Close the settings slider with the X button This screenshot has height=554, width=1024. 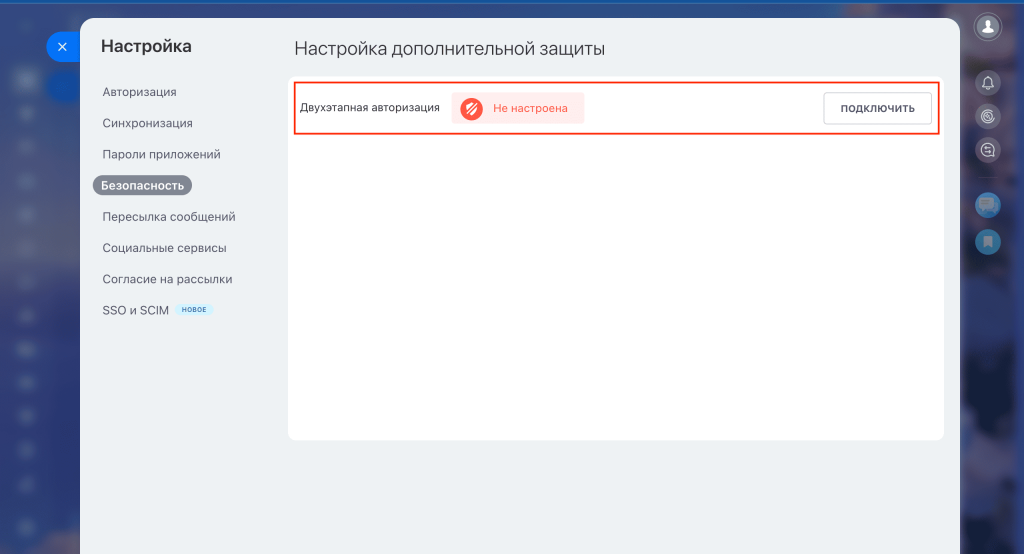(x=62, y=47)
